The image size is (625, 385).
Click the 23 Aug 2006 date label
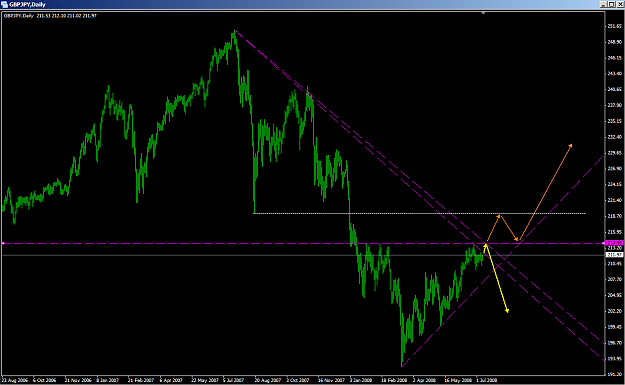(x=15, y=380)
